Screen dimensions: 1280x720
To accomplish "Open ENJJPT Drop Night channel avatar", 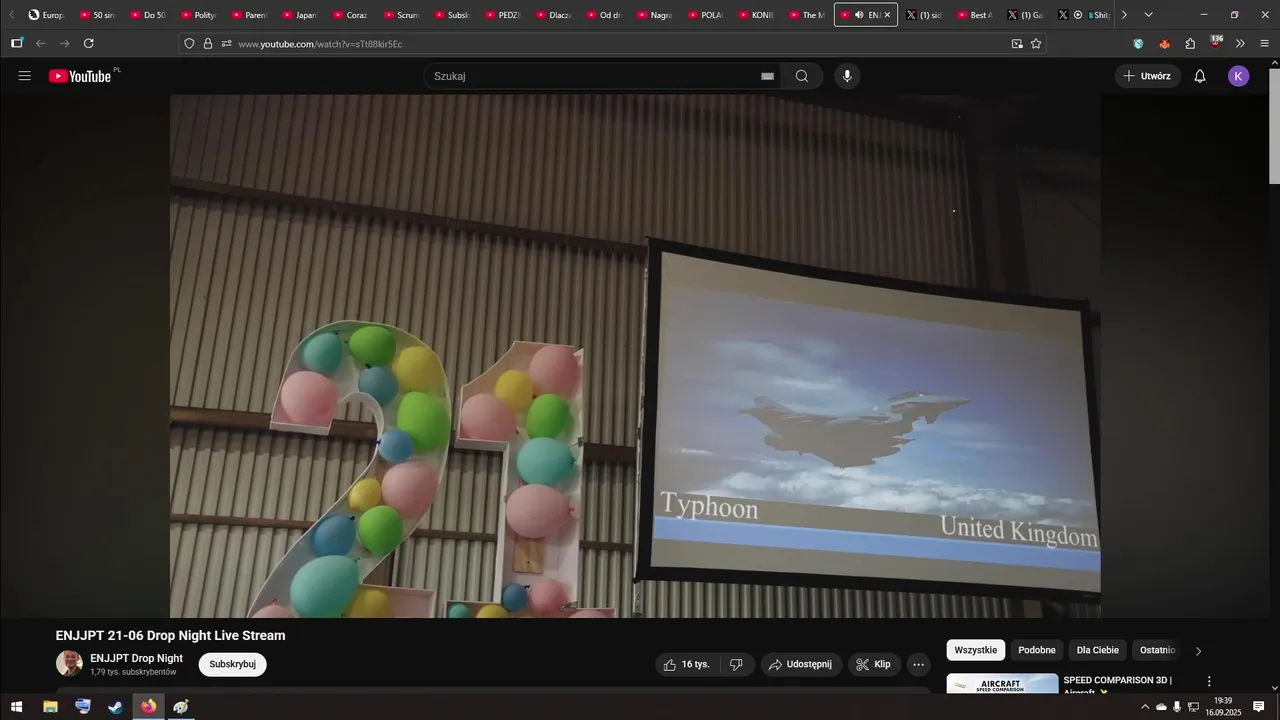I will pyautogui.click(x=69, y=664).
